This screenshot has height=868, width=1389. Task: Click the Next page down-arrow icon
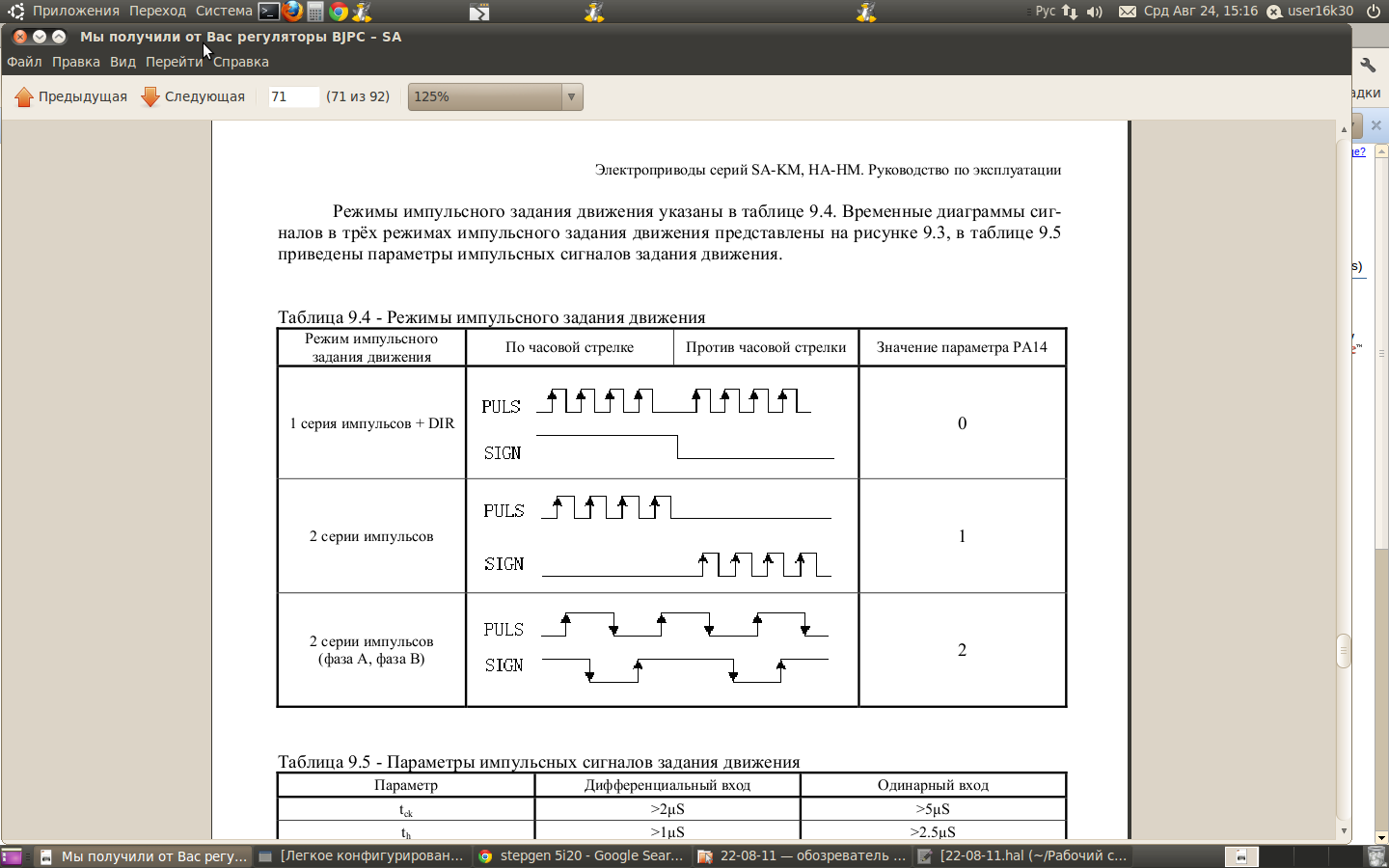click(x=150, y=96)
